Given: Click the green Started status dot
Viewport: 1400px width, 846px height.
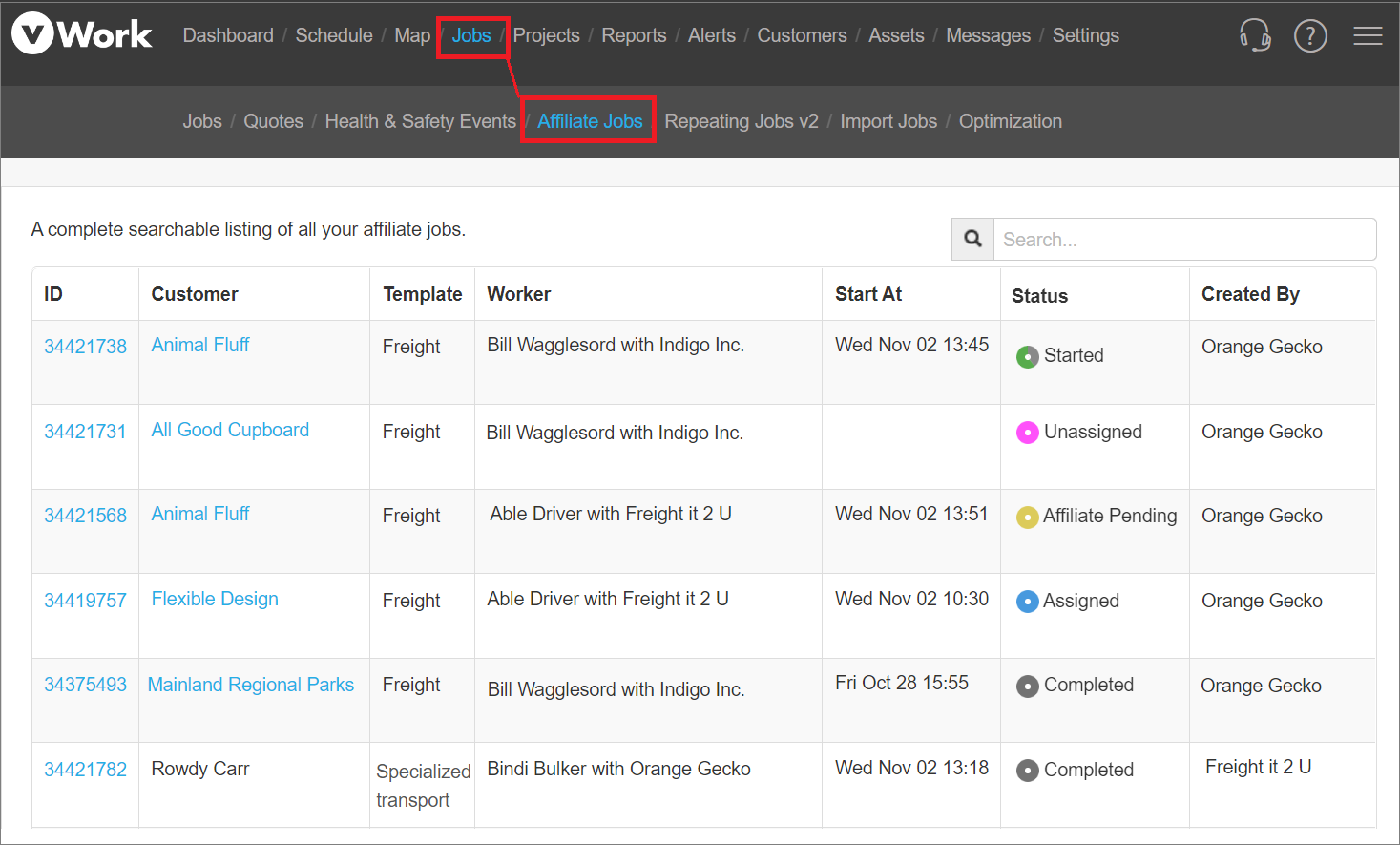Looking at the screenshot, I should click(x=1027, y=356).
